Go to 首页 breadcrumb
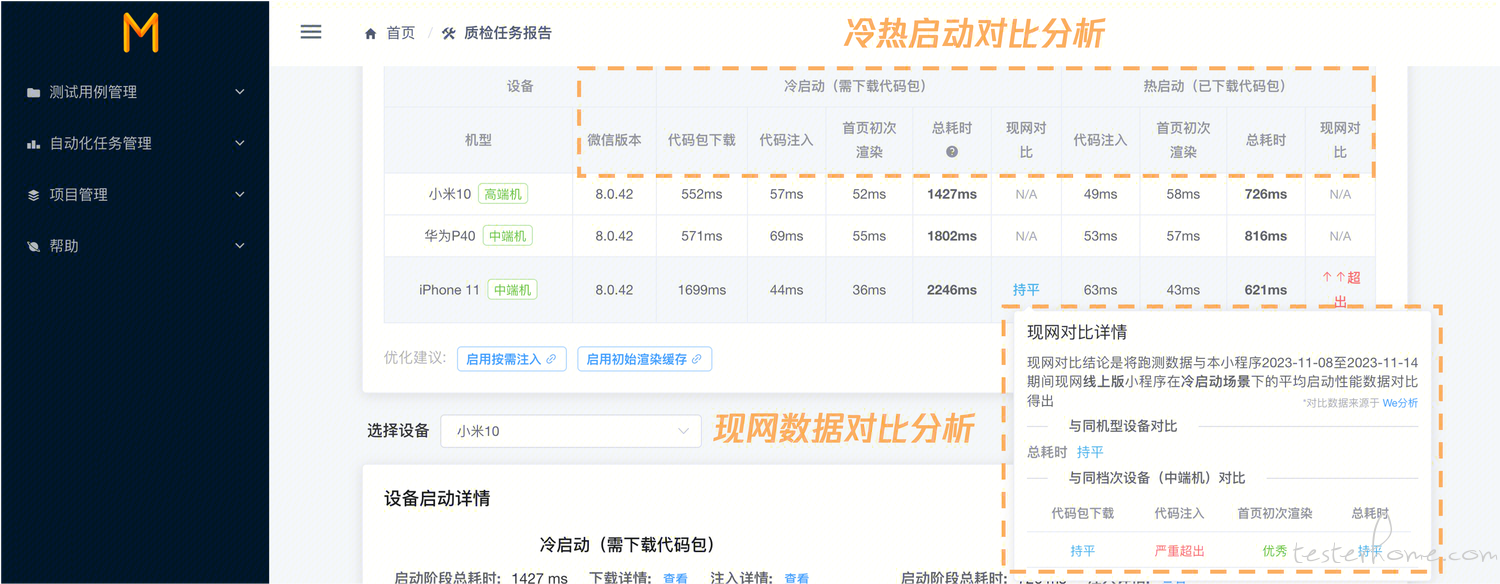The height and width of the screenshot is (584, 1500). [x=401, y=33]
